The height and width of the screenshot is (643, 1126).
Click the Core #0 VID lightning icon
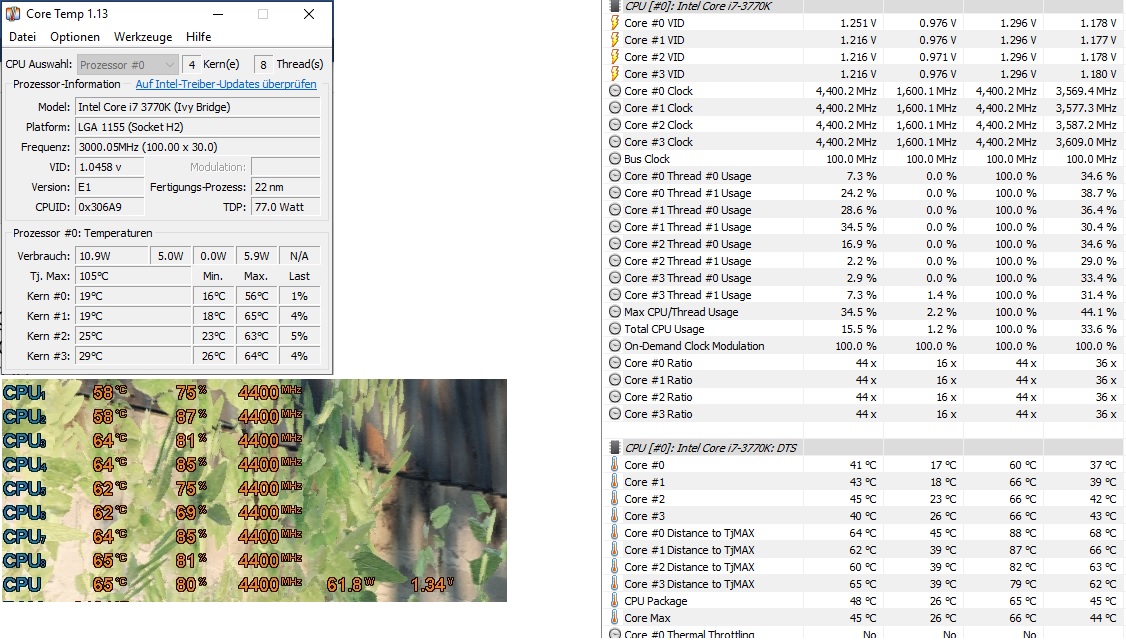(615, 23)
